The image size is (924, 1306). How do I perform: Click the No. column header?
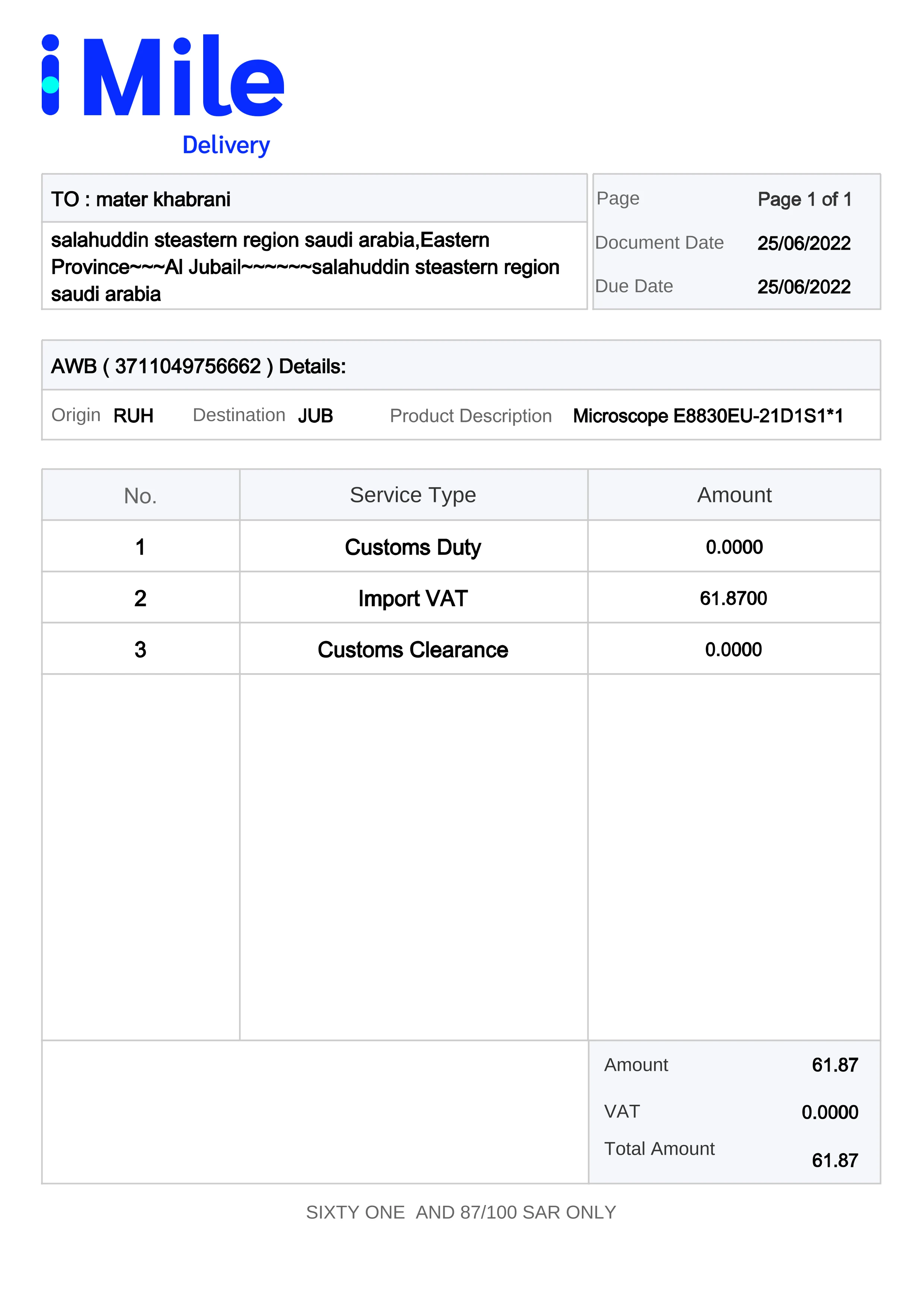(140, 496)
